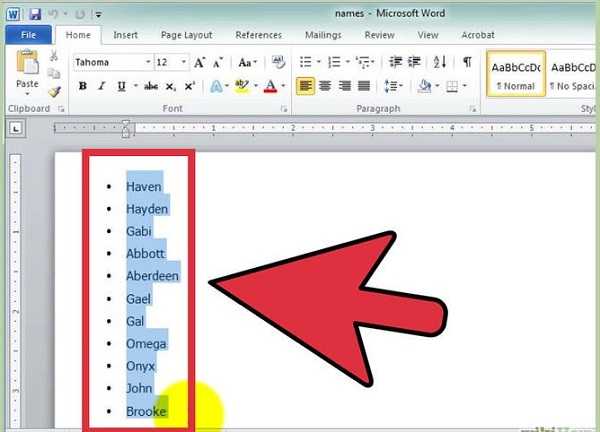Click the Numbering list button

[x=334, y=62]
